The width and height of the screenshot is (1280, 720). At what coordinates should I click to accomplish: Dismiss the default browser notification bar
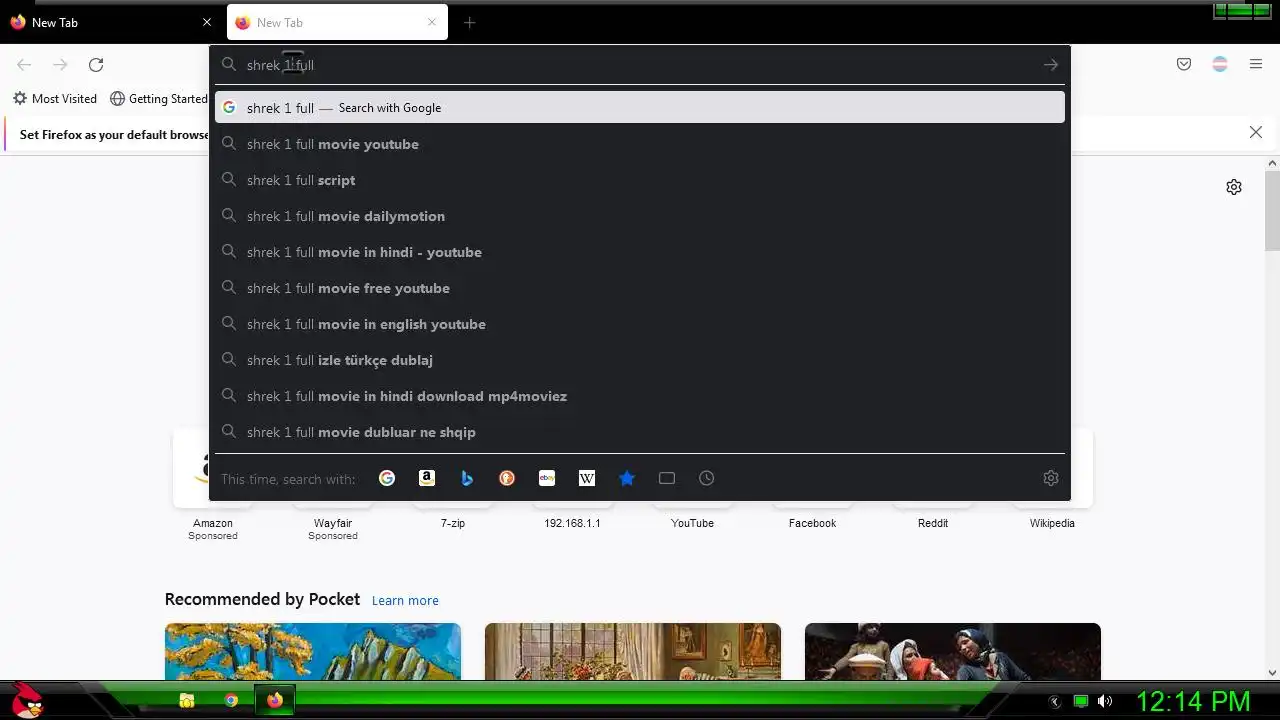coord(1256,132)
